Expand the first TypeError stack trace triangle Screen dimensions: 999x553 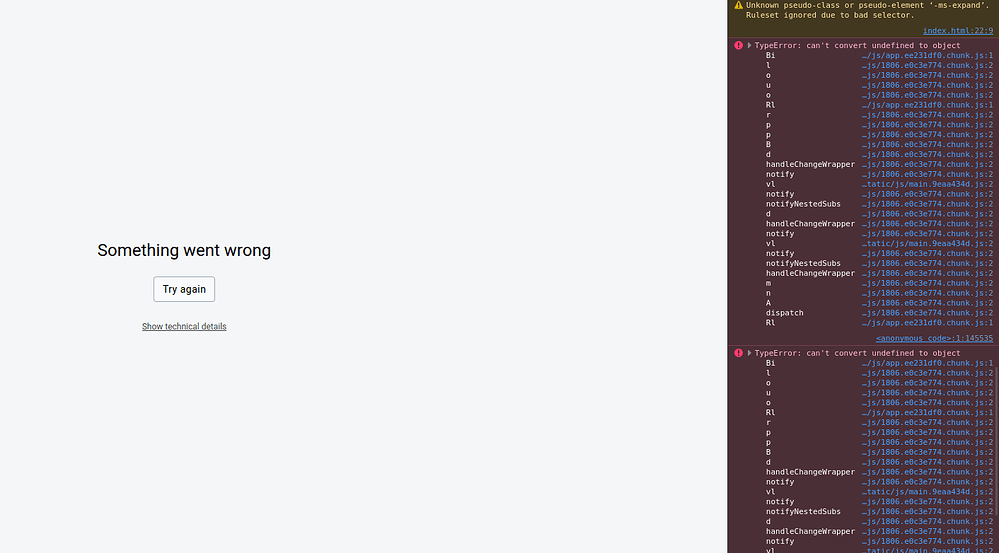749,45
